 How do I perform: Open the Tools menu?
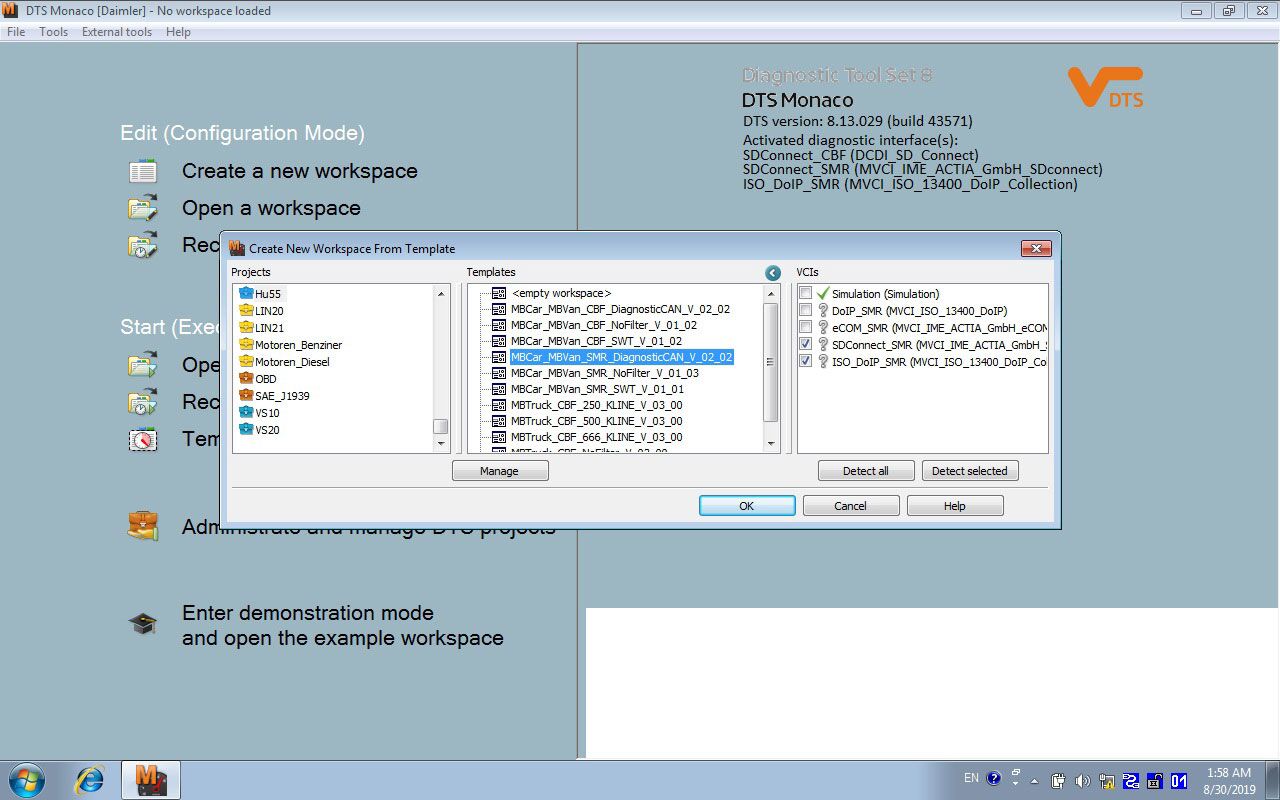(x=53, y=32)
